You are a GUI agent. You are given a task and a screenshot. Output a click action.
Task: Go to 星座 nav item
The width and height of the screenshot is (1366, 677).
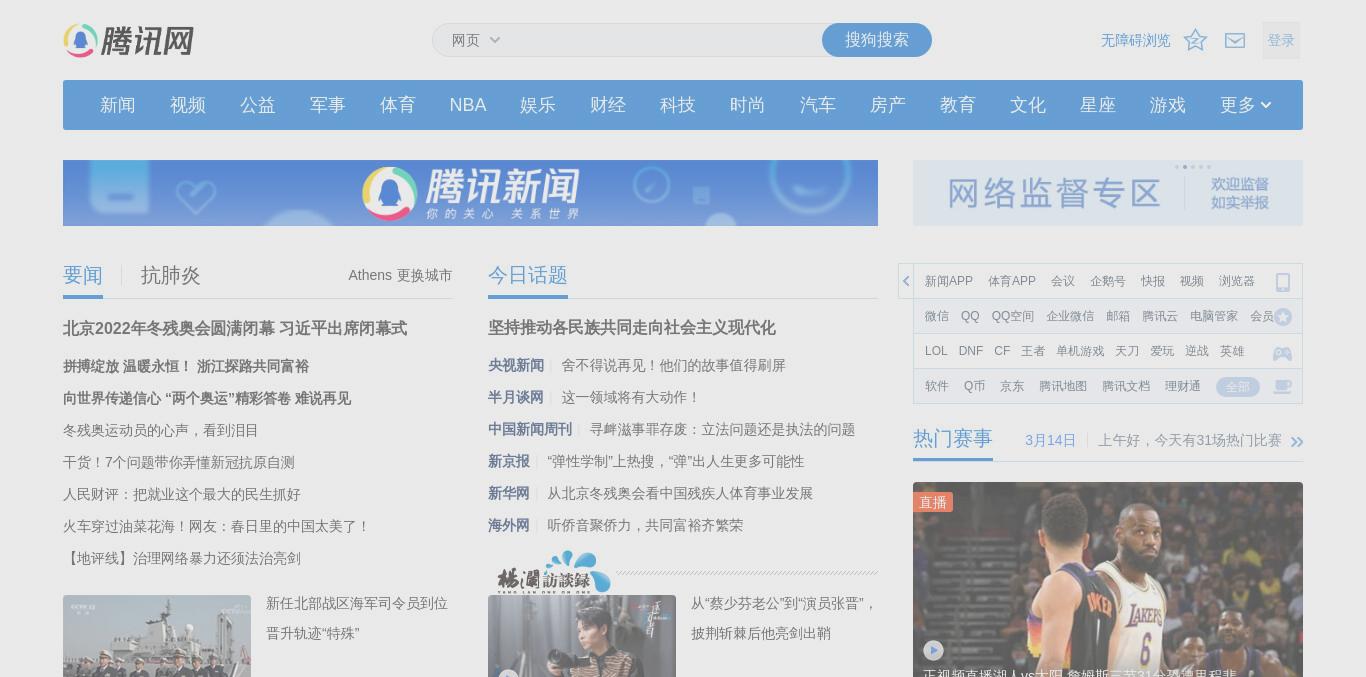[1098, 105]
